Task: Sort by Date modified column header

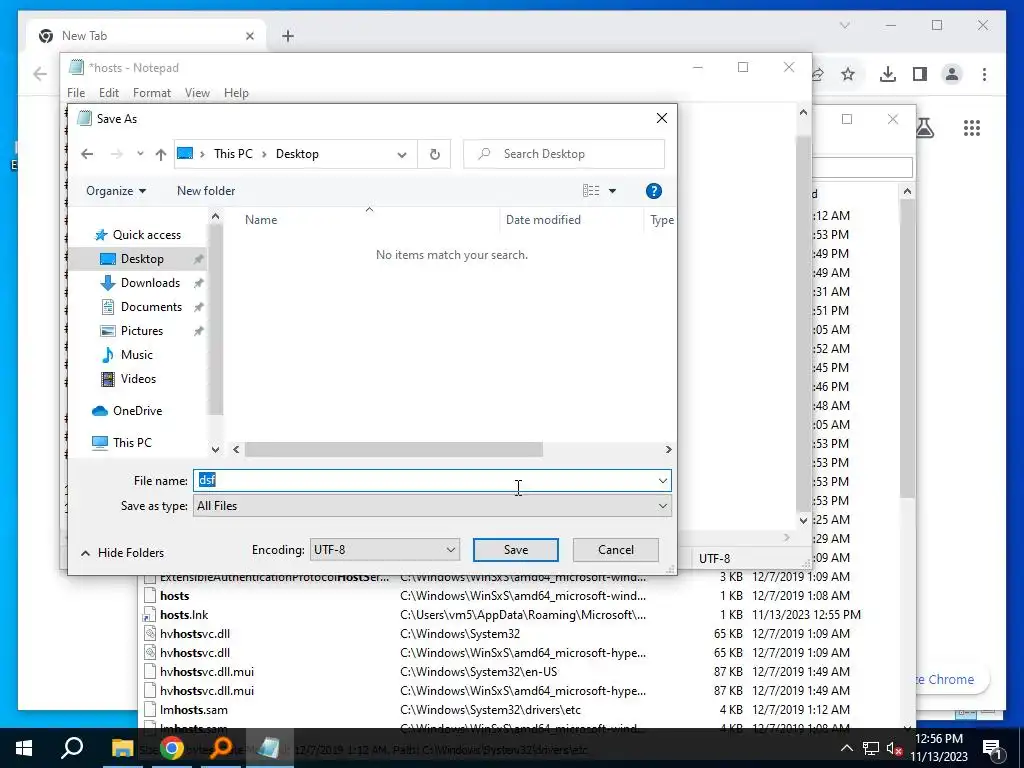Action: [543, 220]
